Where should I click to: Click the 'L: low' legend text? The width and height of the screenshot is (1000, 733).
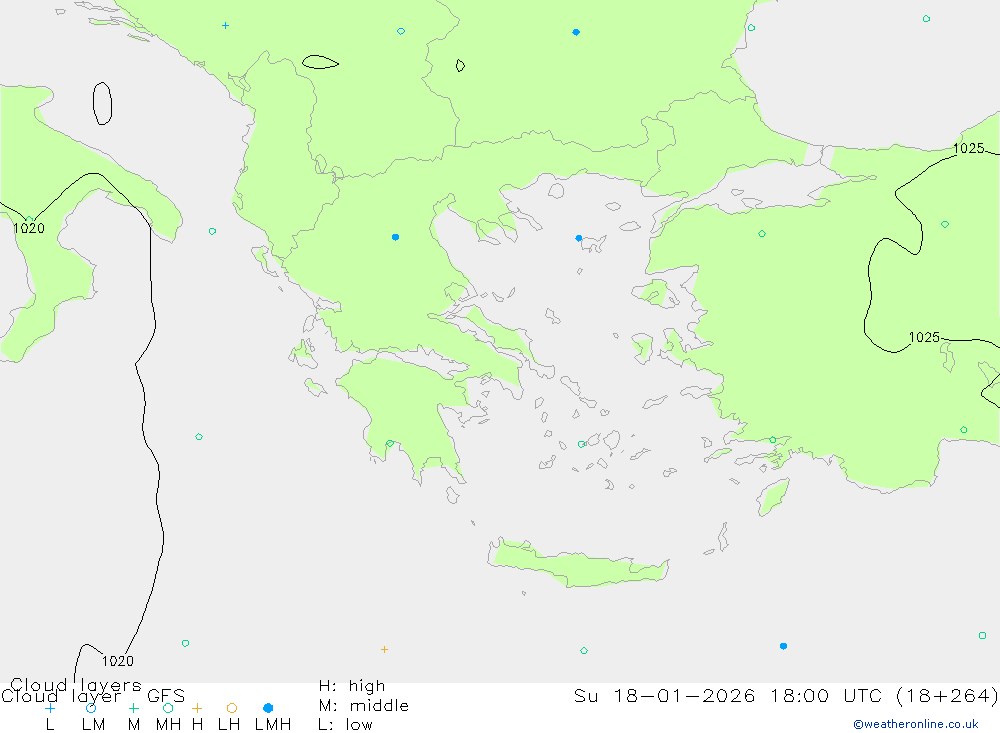coord(345,725)
